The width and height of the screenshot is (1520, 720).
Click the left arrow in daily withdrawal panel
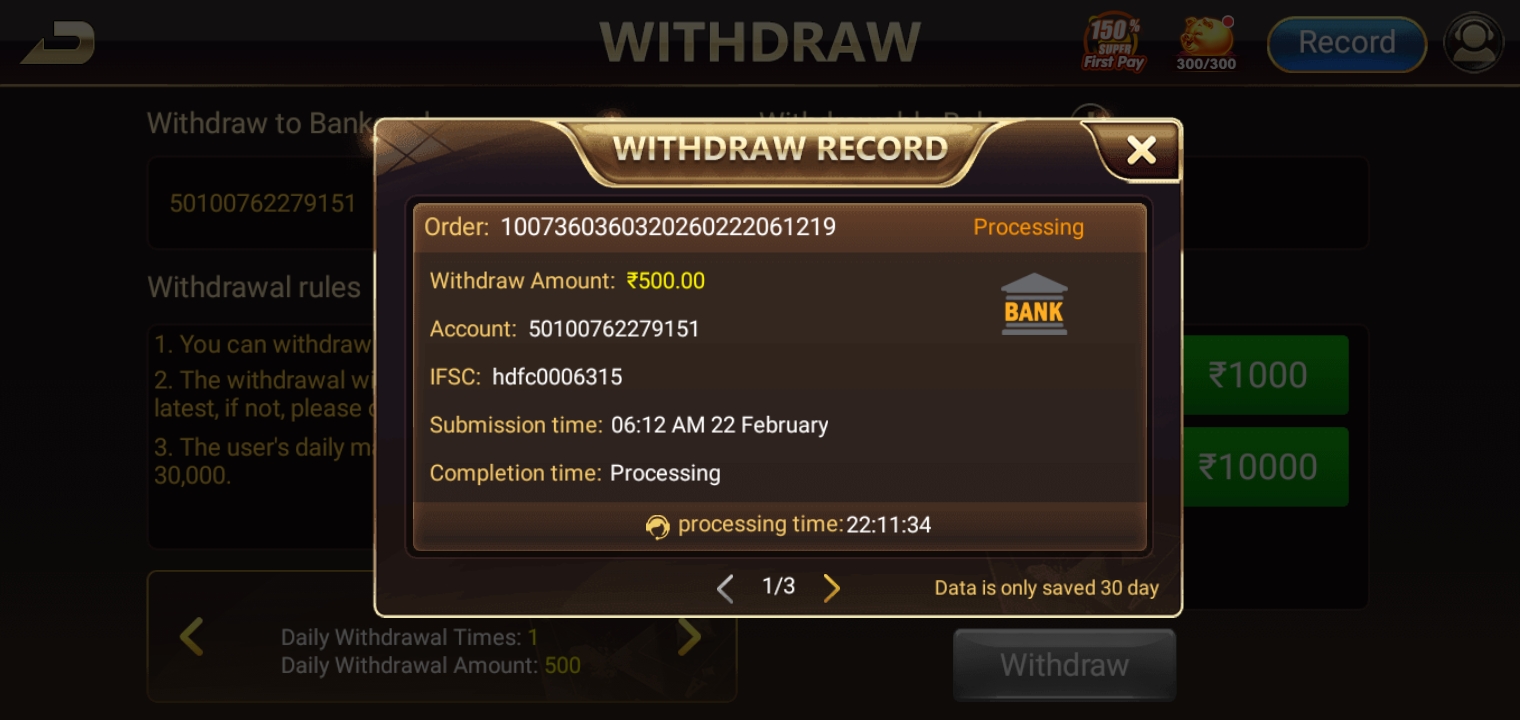click(191, 636)
